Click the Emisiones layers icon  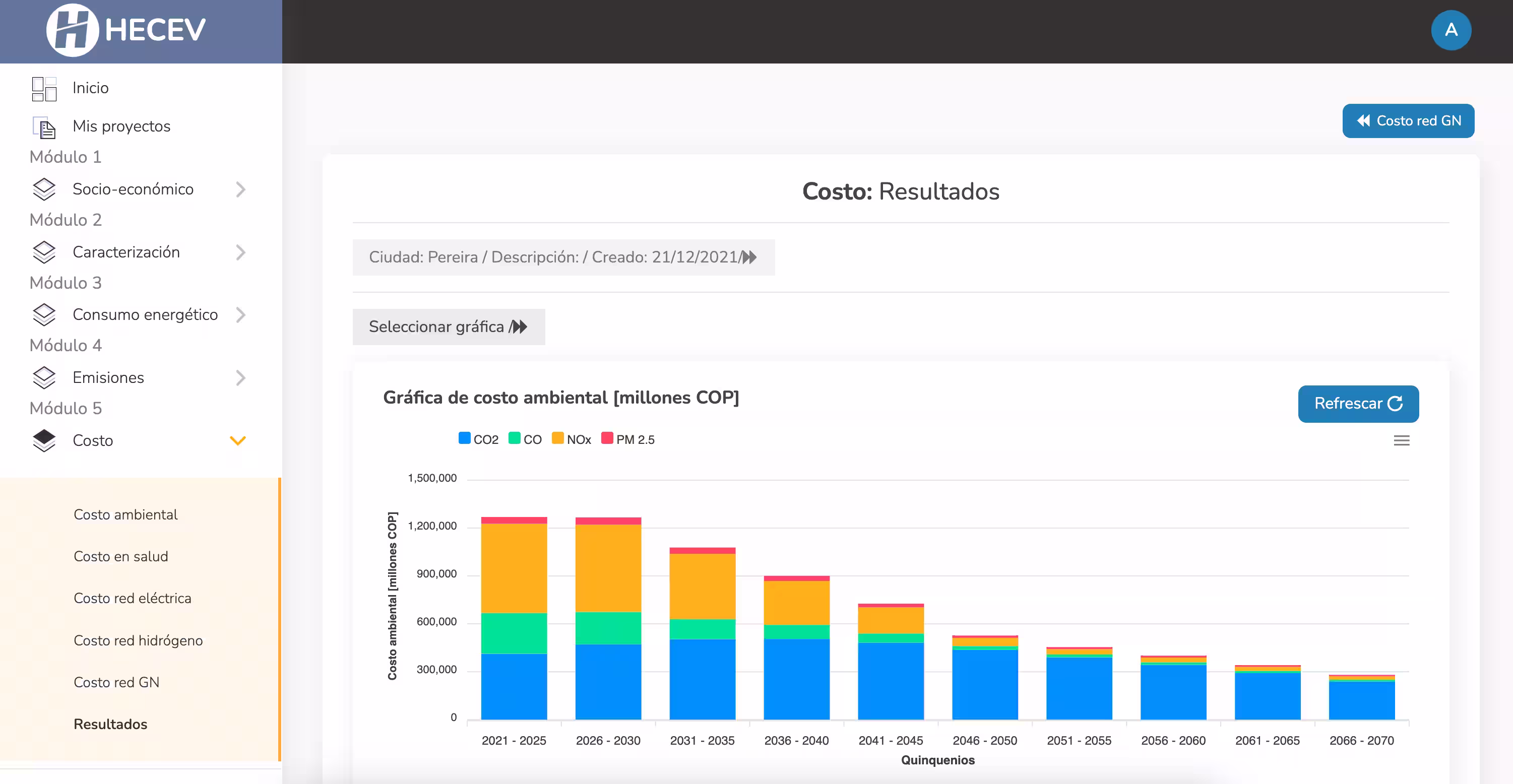pos(44,377)
